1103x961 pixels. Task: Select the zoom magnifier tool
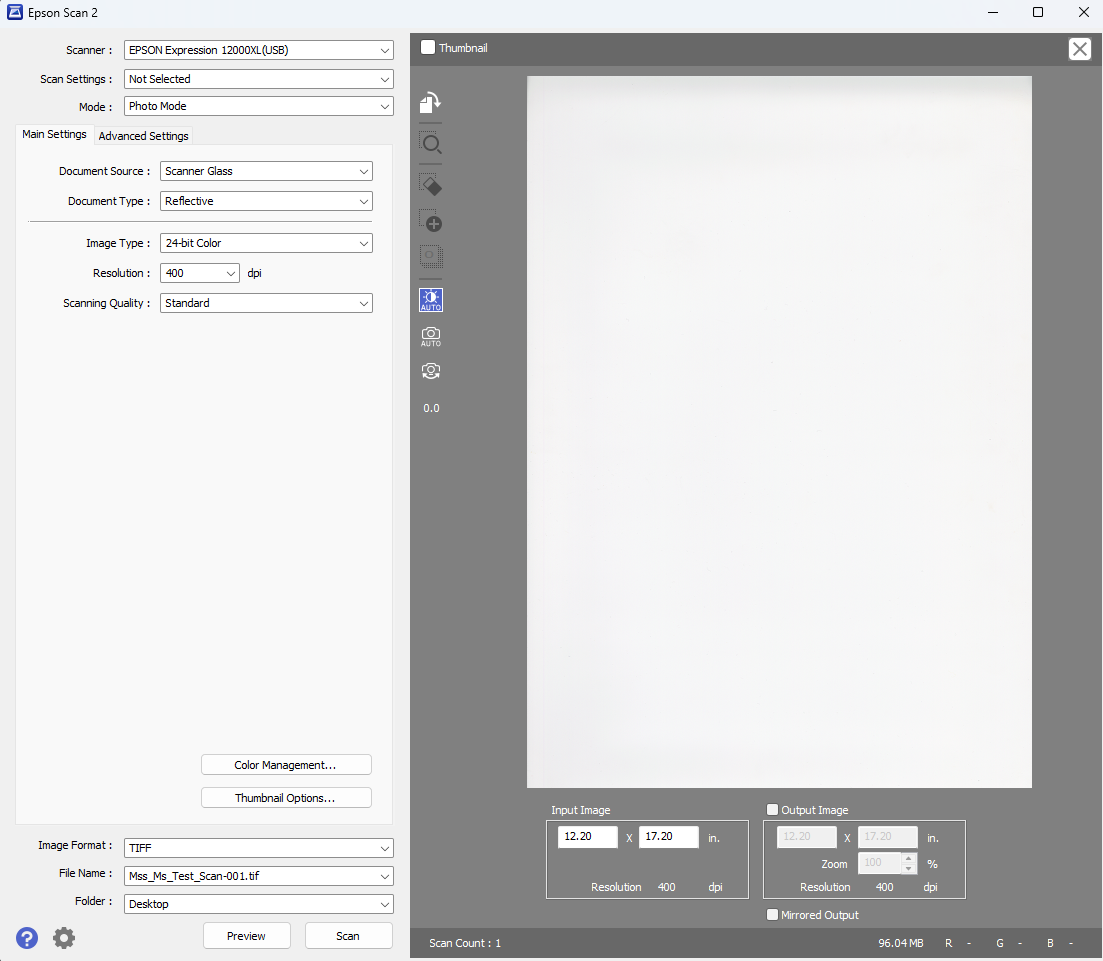[x=430, y=143]
